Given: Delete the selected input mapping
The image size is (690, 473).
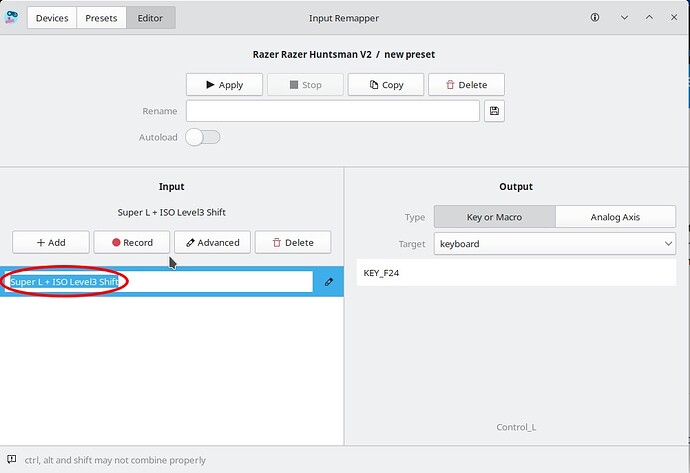Looking at the screenshot, I should click(x=293, y=242).
